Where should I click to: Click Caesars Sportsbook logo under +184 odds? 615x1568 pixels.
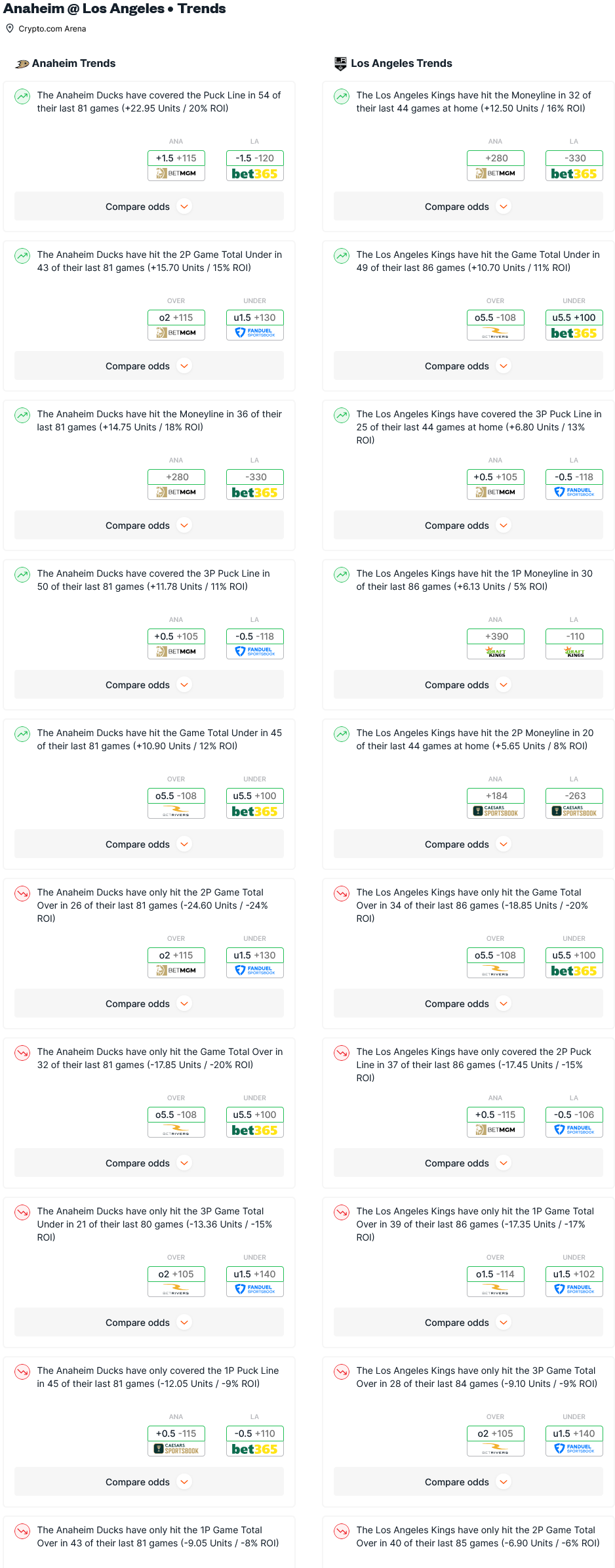pos(496,812)
